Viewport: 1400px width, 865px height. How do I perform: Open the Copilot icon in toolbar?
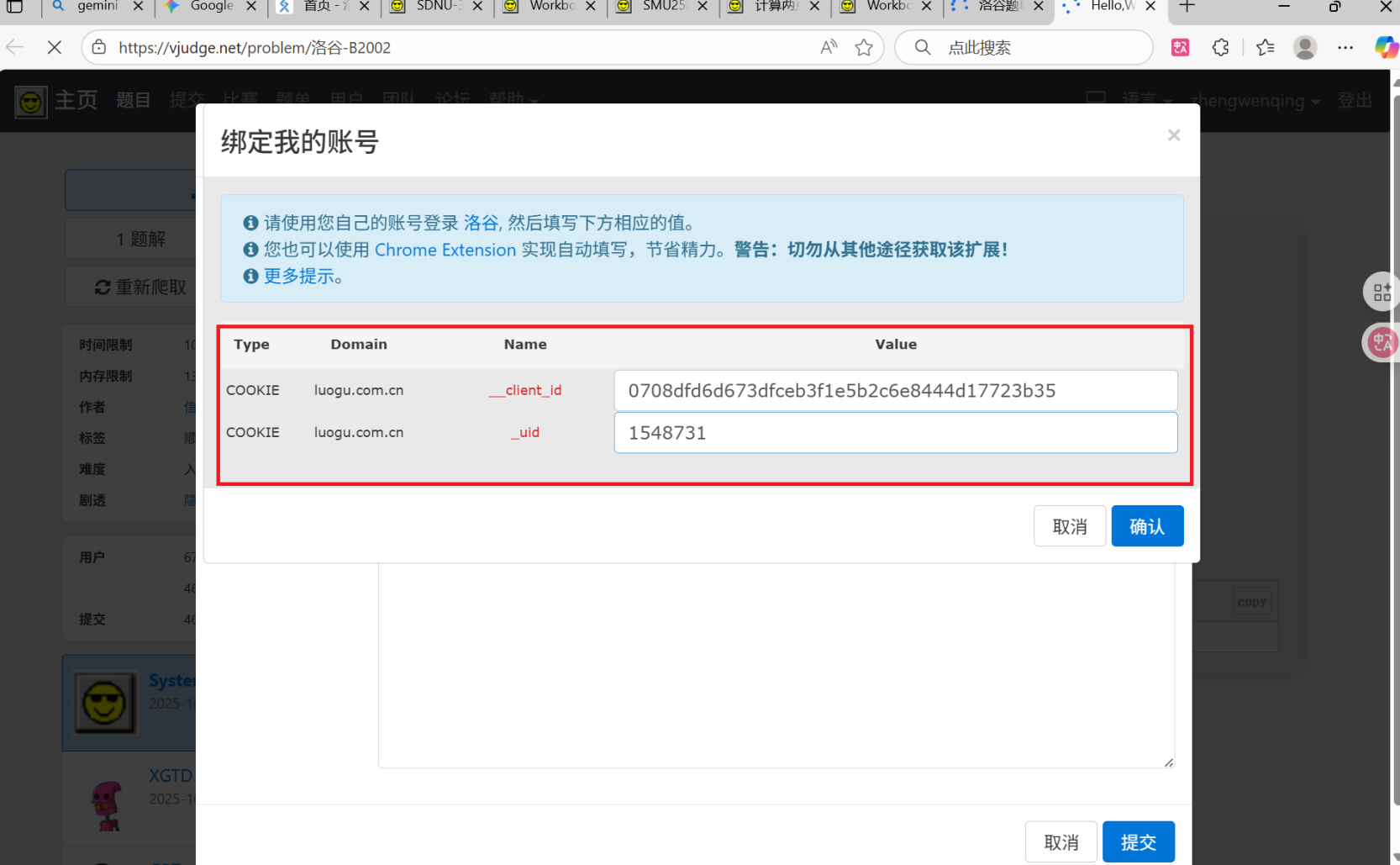coord(1384,48)
